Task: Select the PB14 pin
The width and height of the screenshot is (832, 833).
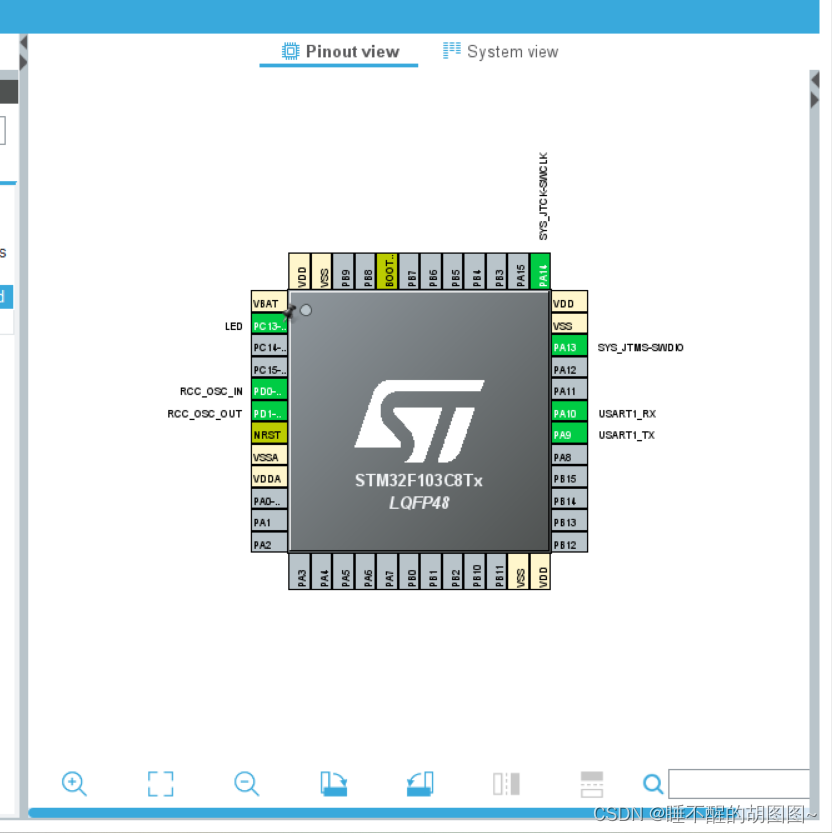Action: click(x=569, y=500)
